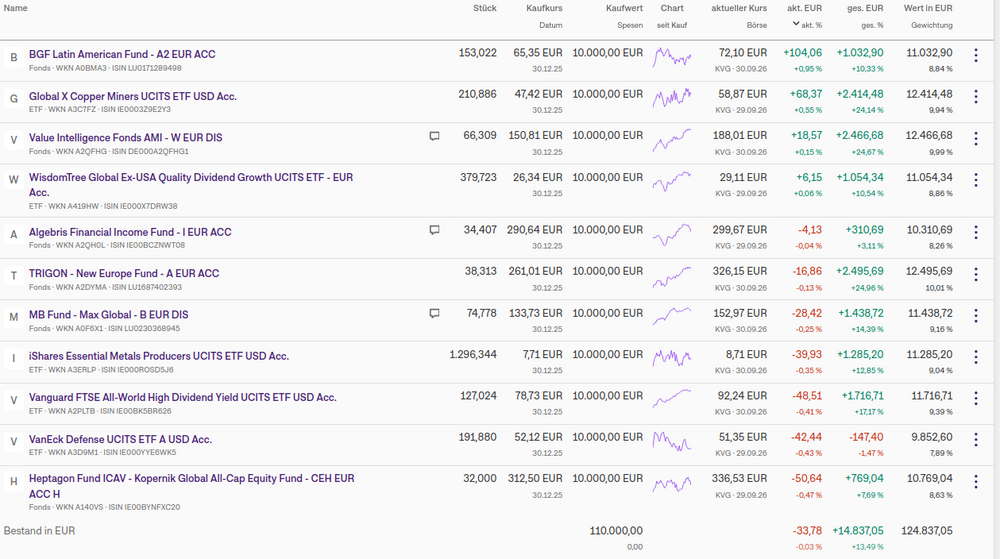Open the three-dot menu for TRIGON New Europe Fund
Screen dimensions: 1000x559
click(975, 275)
